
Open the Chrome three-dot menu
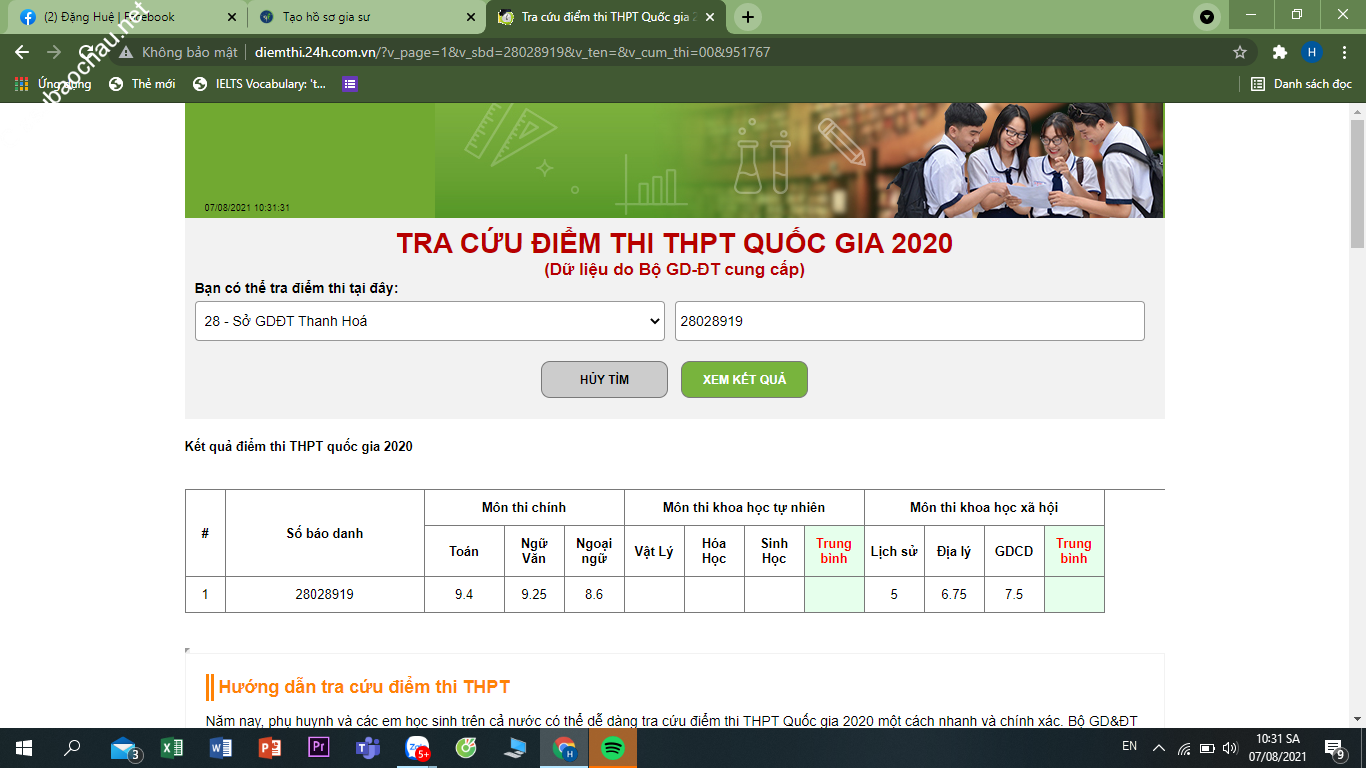1344,52
